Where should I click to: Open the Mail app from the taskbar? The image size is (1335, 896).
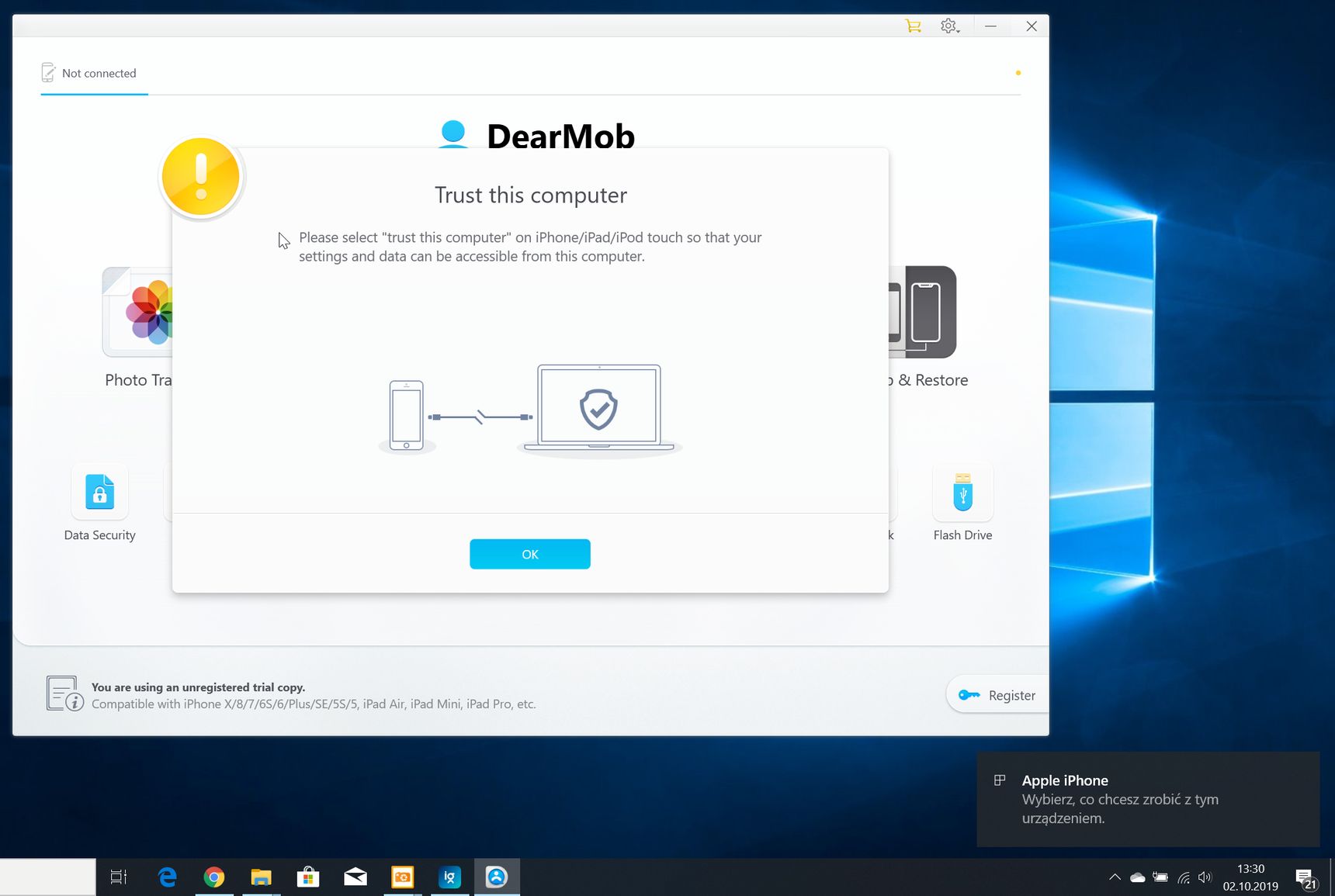click(355, 877)
